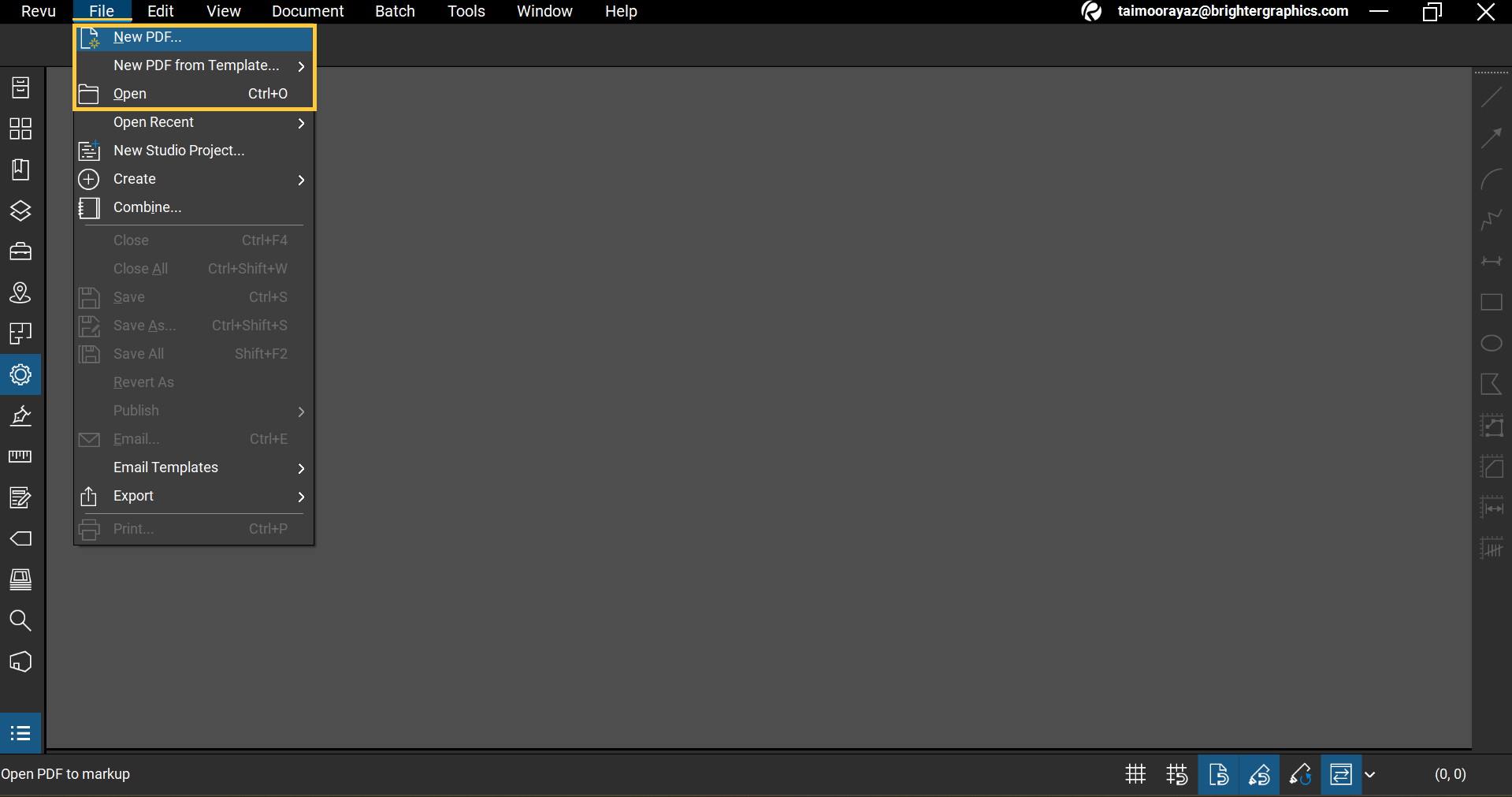Open dropdown arrow beside Sync button
Viewport: 1512px width, 797px height.
coord(1370,774)
